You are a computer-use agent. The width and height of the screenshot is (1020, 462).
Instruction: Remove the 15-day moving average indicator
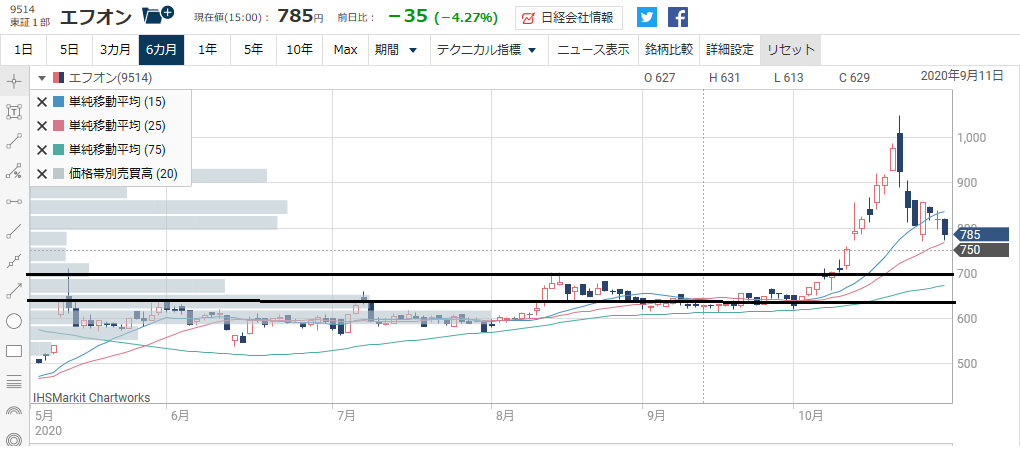pos(42,102)
